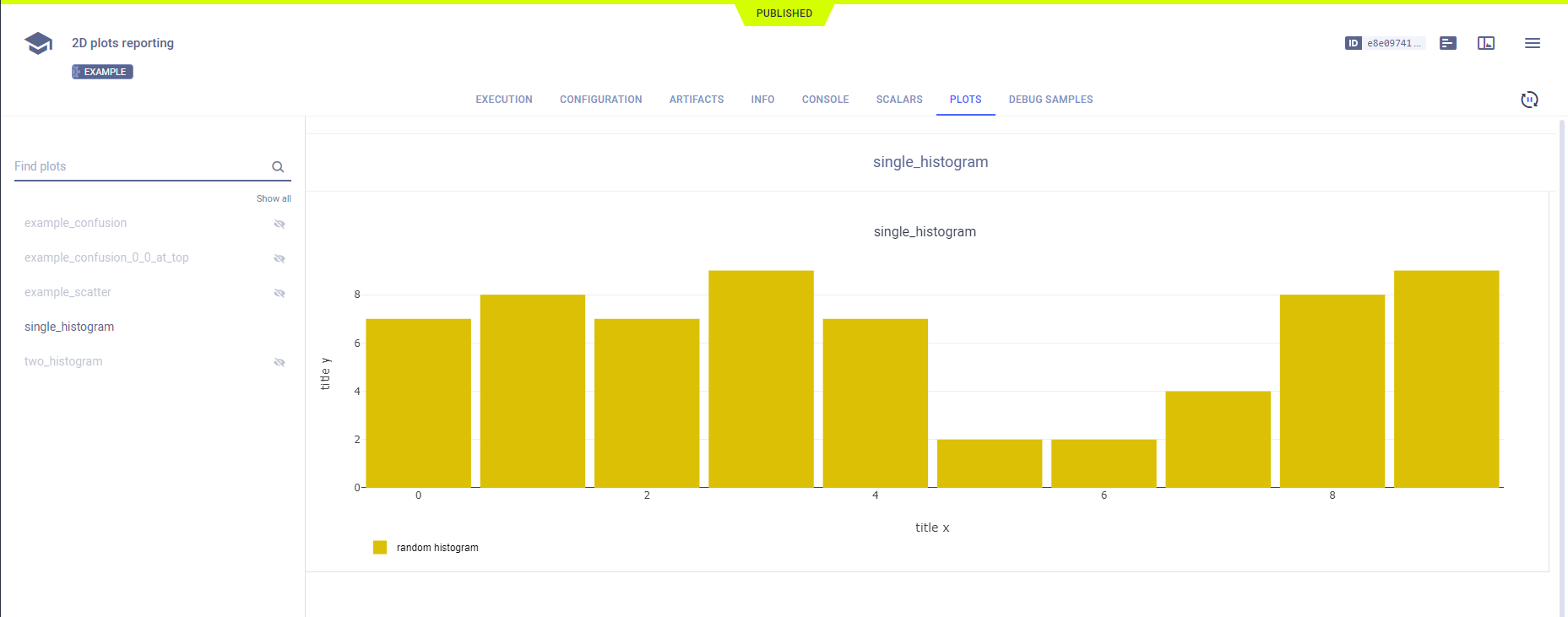Select single_histogram in the plots list
The image size is (1568, 617).
(x=69, y=327)
